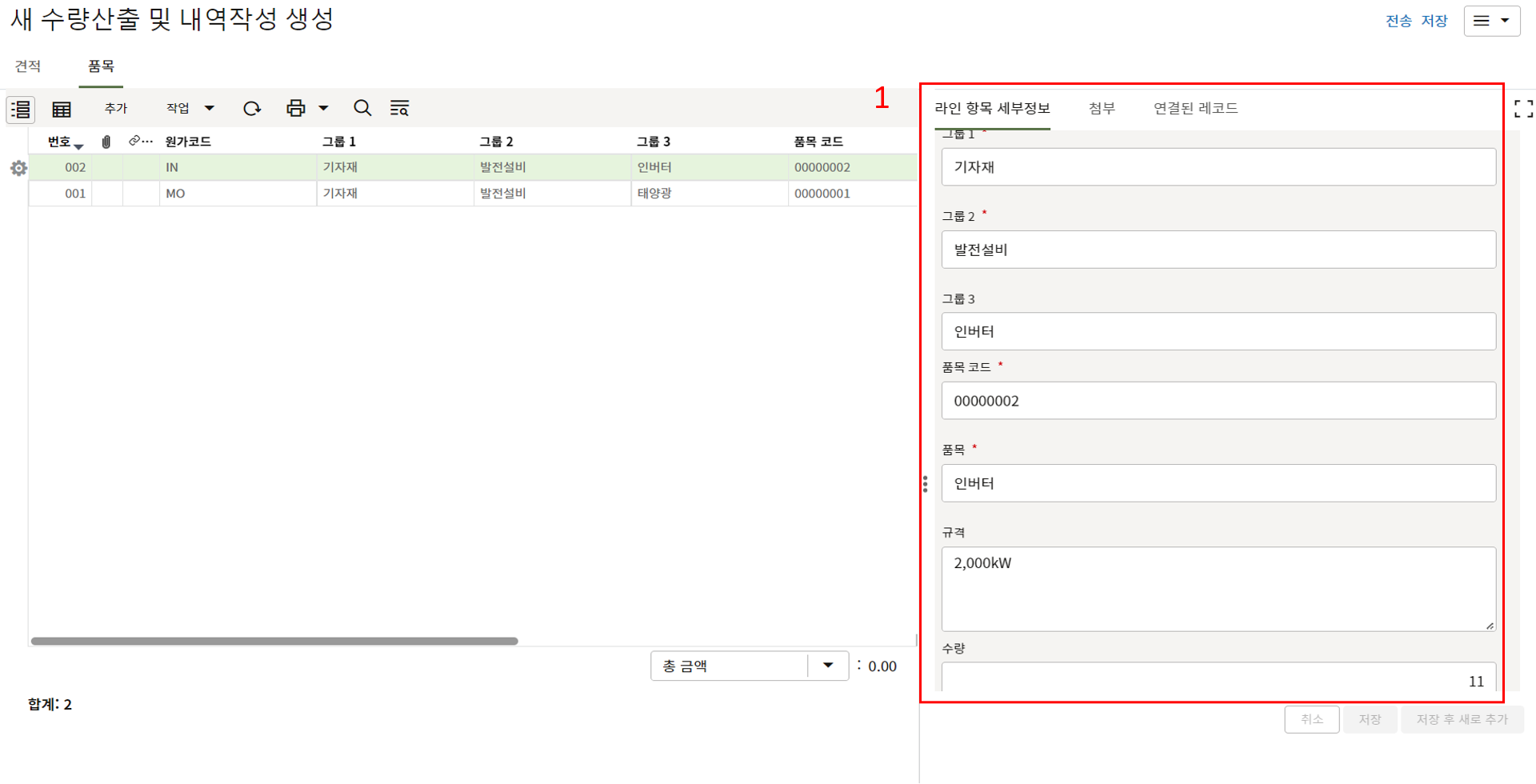The height and width of the screenshot is (784, 1536).
Task: Click the 규격 text field containing 2,000kW
Action: (1218, 588)
